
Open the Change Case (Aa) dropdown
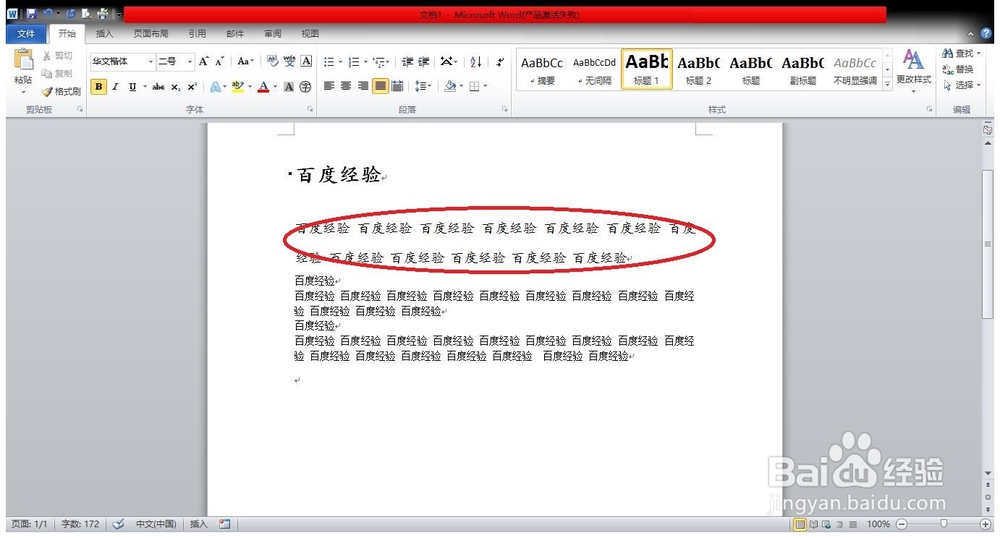coord(245,61)
